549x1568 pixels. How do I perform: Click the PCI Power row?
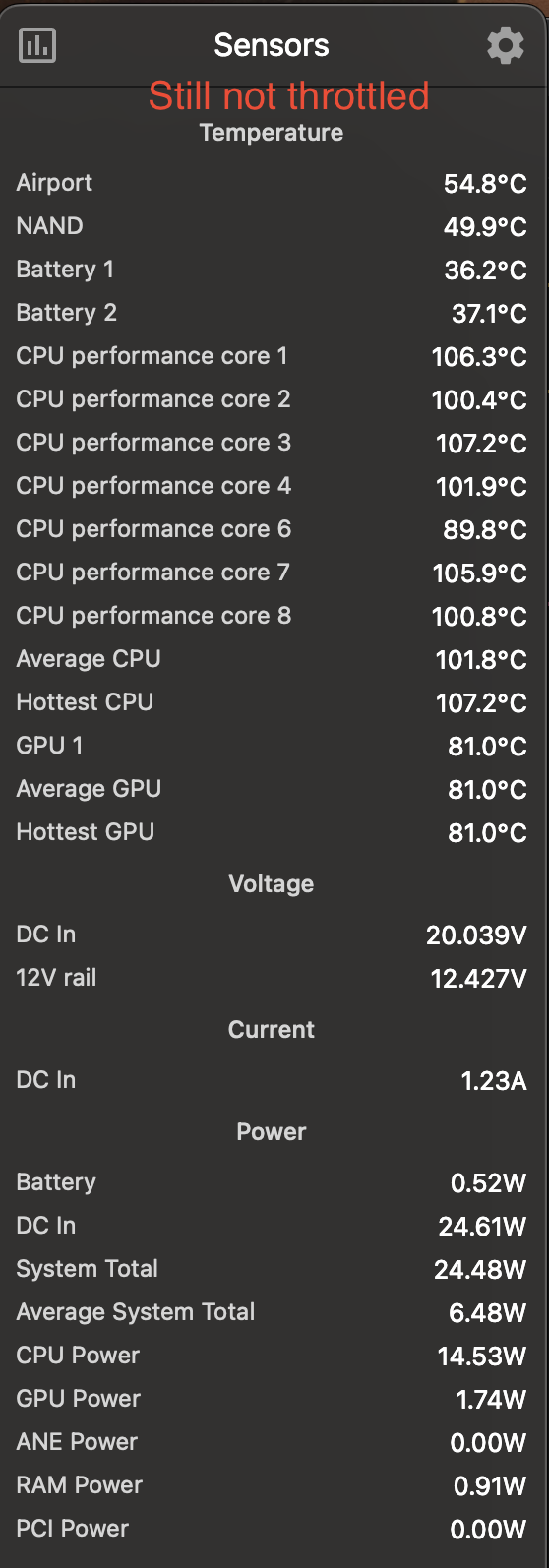(272, 1529)
